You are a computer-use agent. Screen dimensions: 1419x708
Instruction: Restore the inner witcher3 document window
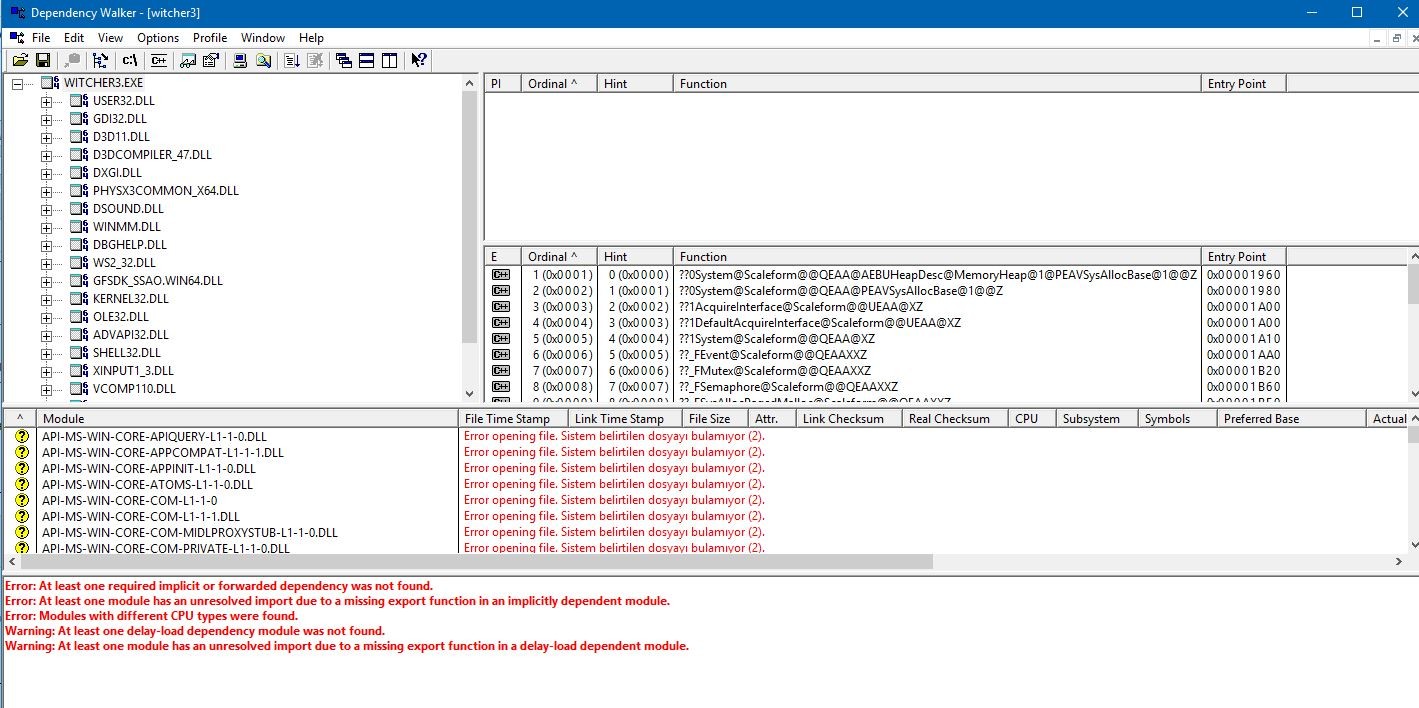(1396, 38)
